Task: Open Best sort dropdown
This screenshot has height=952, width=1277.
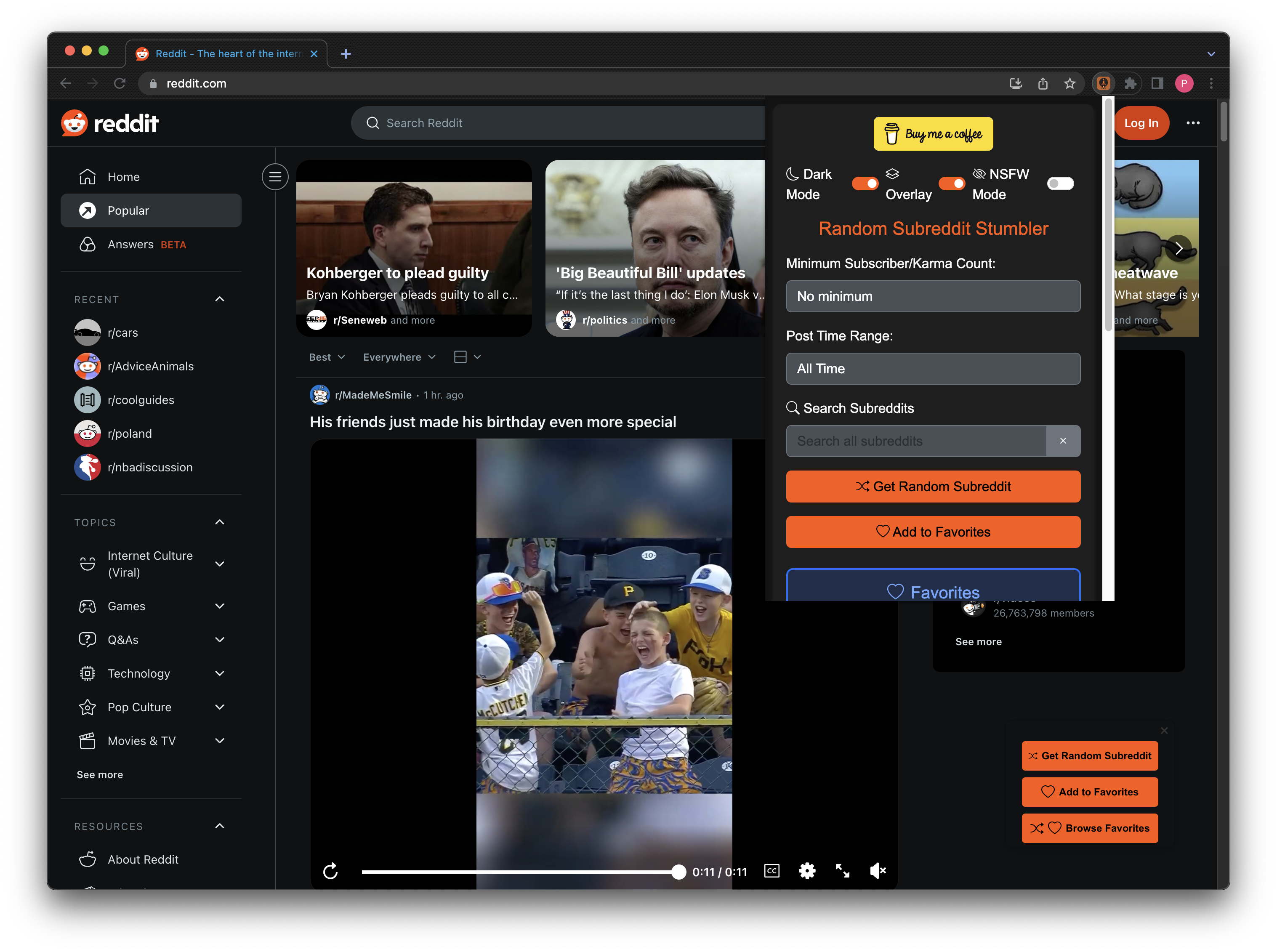Action: coord(327,357)
